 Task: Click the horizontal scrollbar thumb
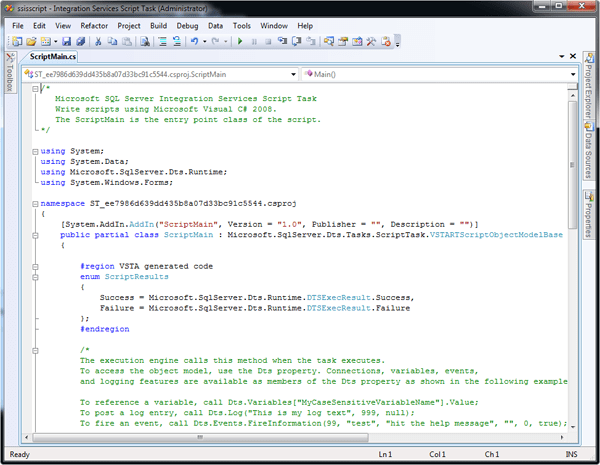pyautogui.click(x=201, y=437)
